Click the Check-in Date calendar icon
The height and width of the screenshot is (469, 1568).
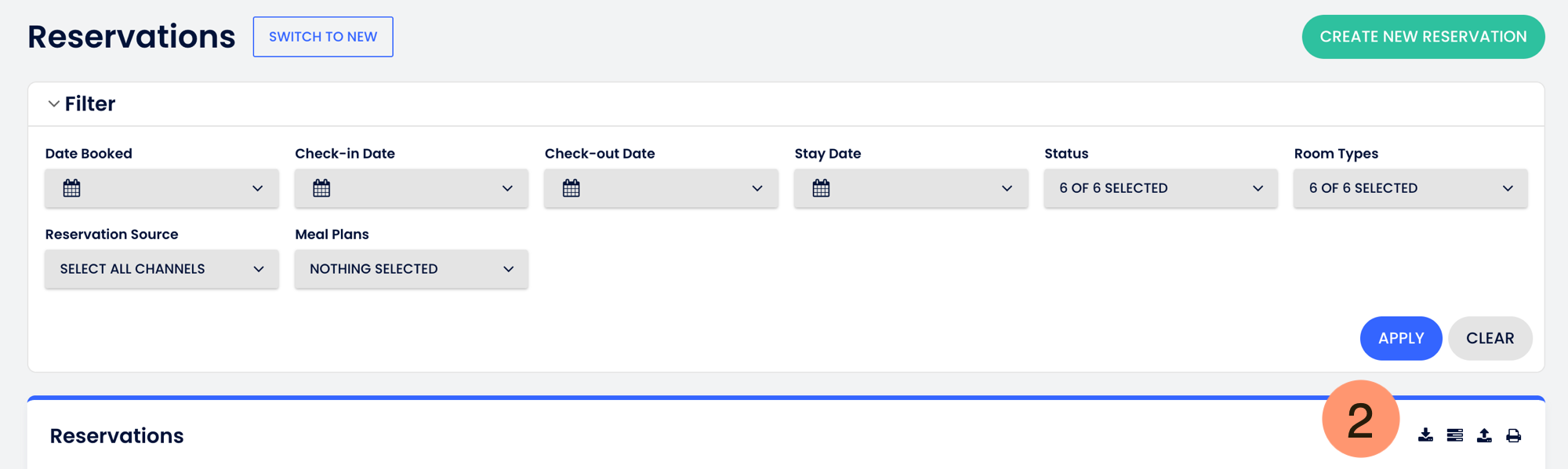[321, 188]
